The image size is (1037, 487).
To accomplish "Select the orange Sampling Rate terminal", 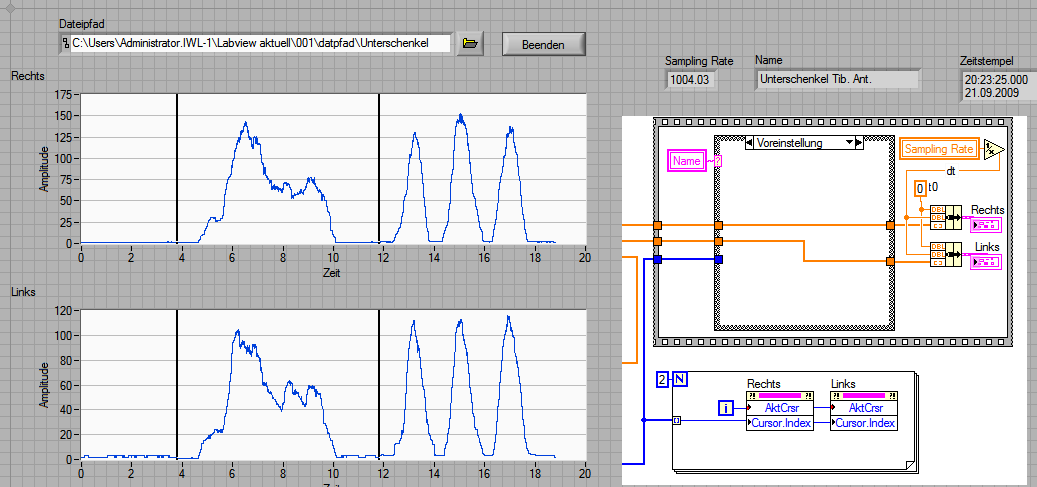I will click(x=939, y=150).
